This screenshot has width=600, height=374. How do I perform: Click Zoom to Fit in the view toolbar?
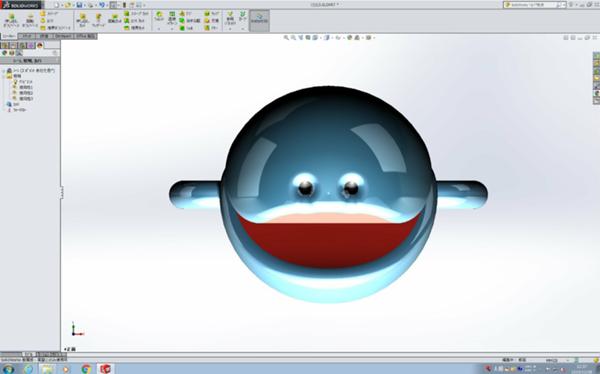click(286, 38)
